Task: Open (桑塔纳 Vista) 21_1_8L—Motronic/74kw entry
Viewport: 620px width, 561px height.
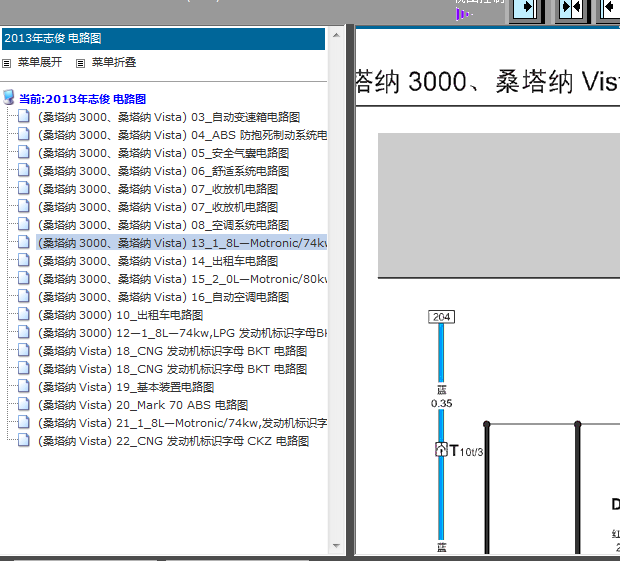Action: pyautogui.click(x=182, y=423)
